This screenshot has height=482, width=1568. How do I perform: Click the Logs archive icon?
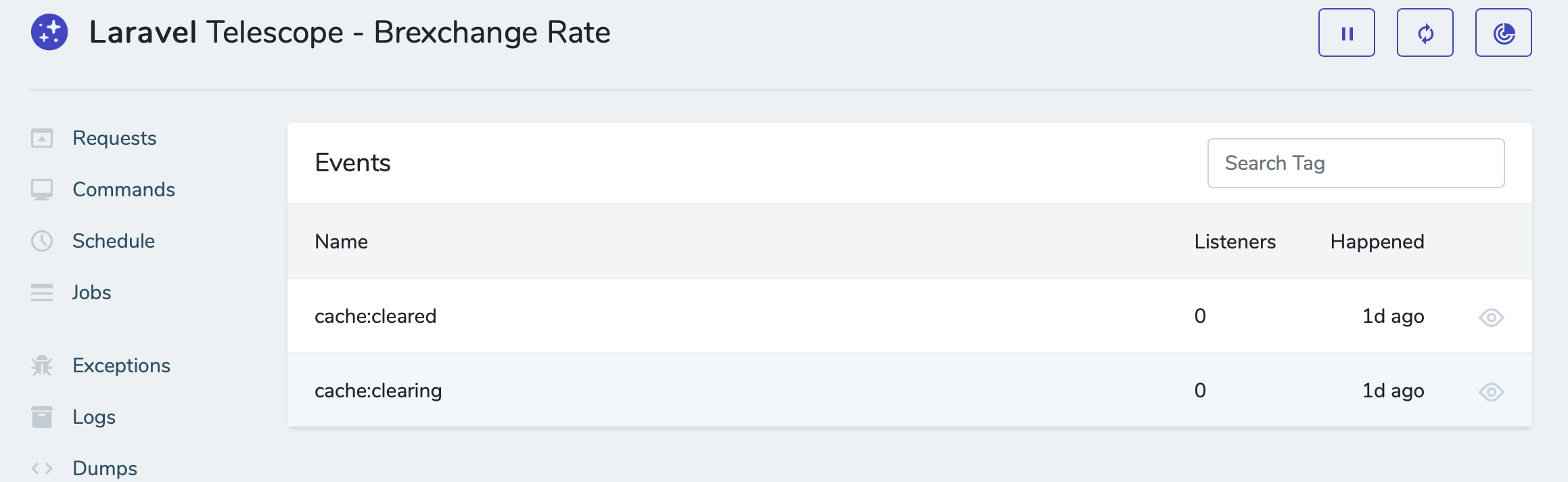[42, 417]
